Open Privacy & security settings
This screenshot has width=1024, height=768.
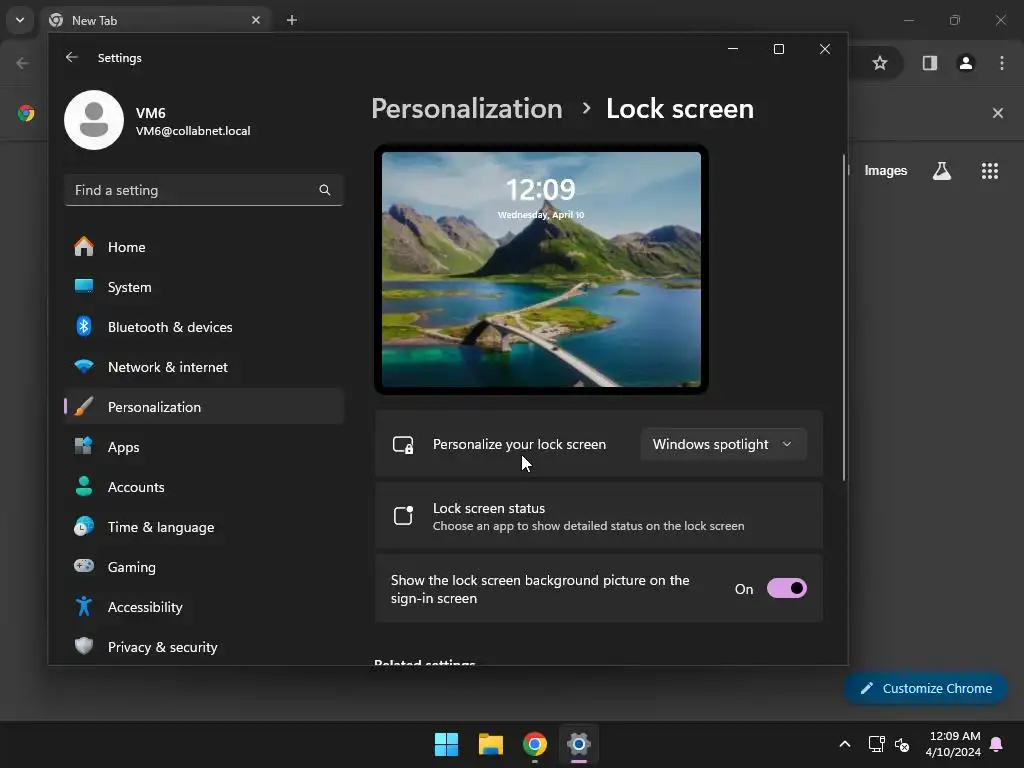(204, 647)
